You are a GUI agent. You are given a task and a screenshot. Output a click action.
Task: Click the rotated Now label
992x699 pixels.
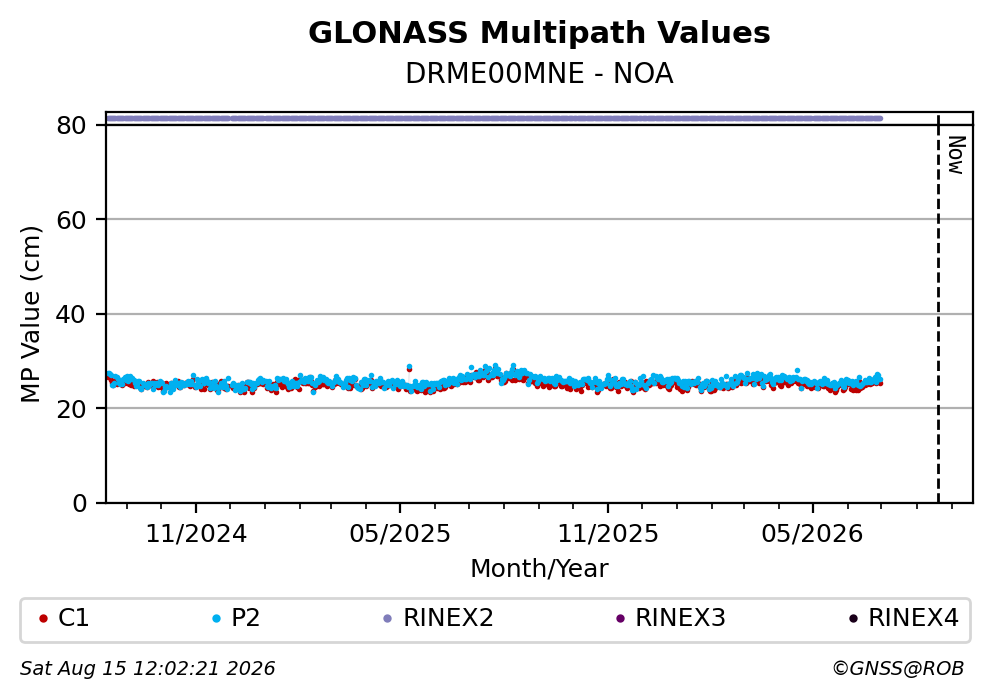click(956, 155)
